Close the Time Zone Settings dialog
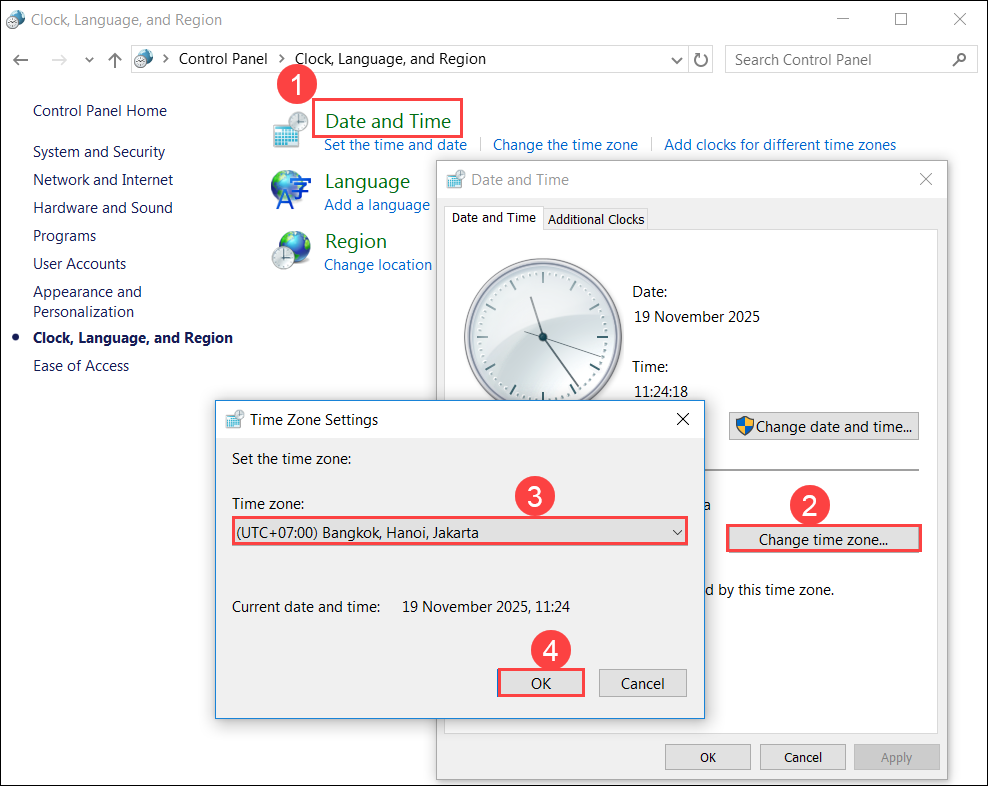988x786 pixels. [683, 419]
